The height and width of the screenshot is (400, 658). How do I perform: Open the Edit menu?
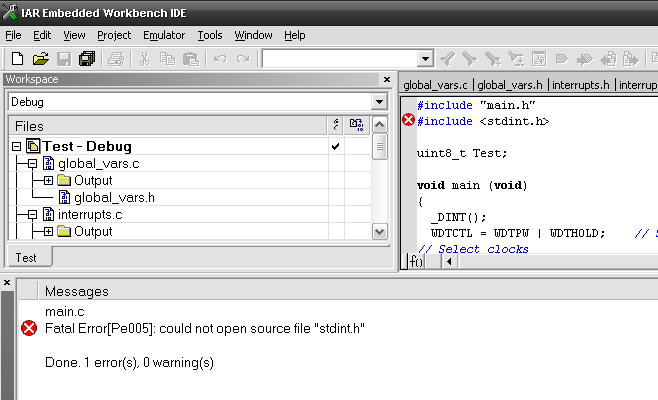(x=42, y=35)
